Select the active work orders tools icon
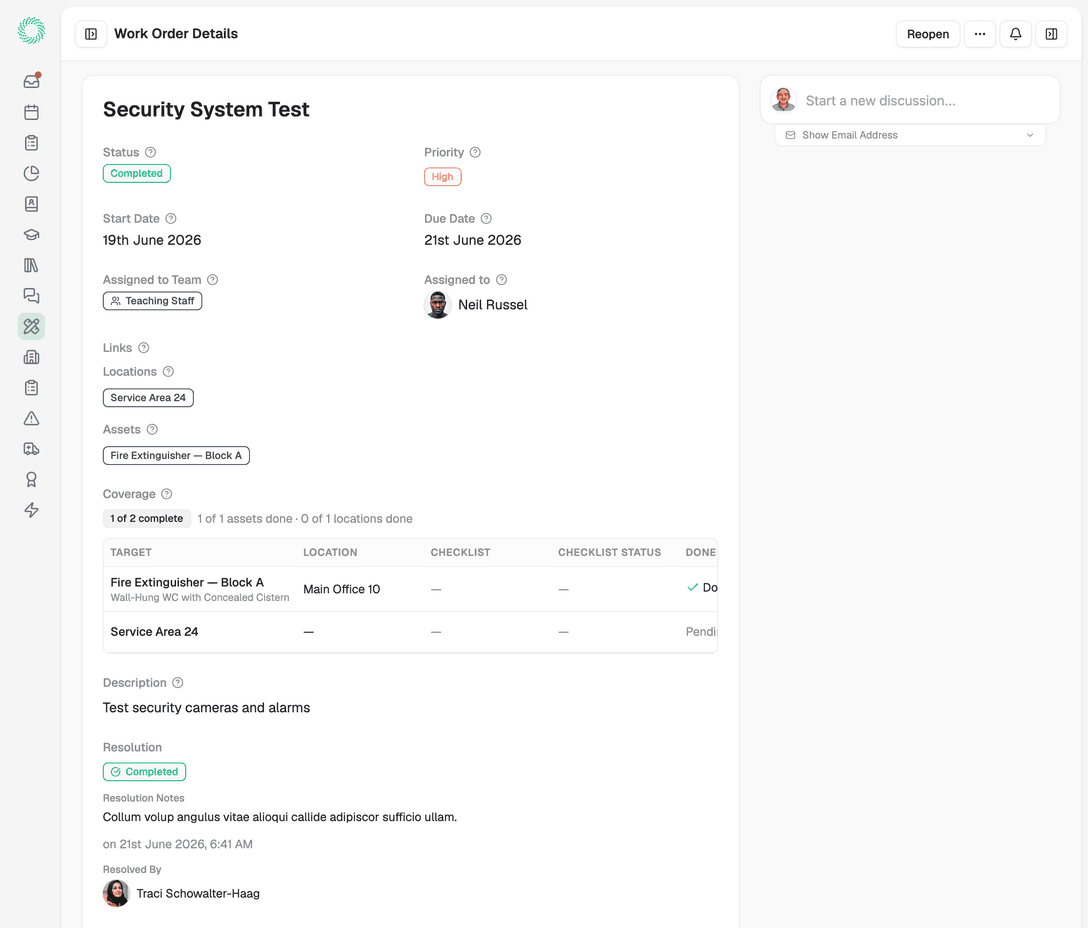1088x928 pixels. coord(31,326)
